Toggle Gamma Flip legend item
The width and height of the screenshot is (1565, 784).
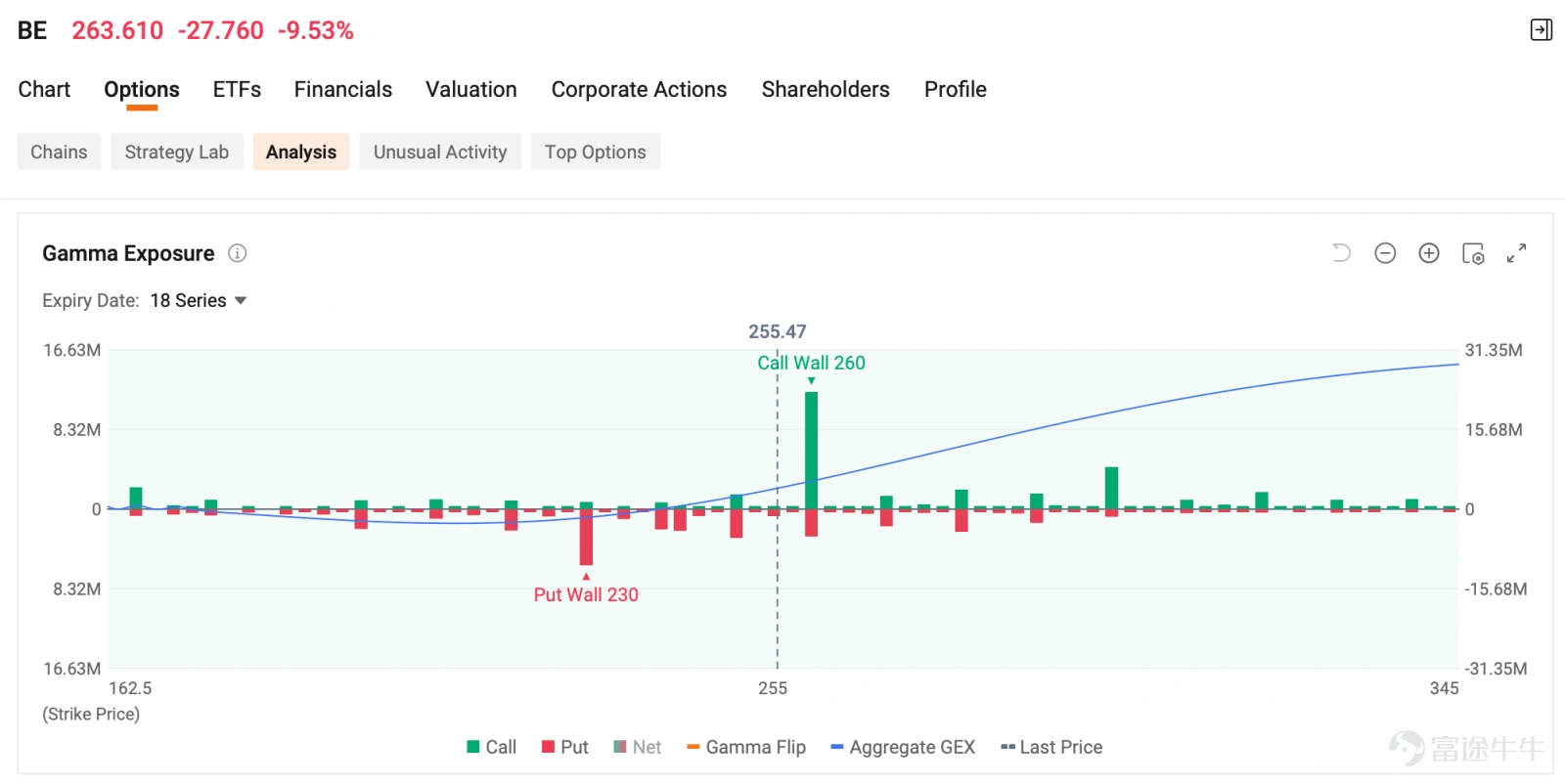pos(746,747)
